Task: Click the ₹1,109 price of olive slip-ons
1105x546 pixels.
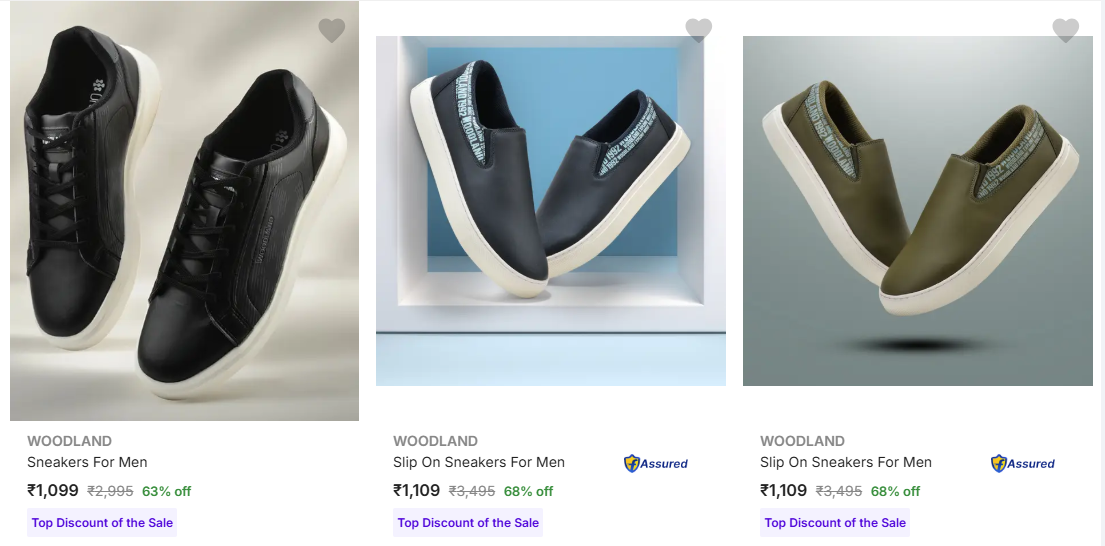Action: [x=784, y=491]
